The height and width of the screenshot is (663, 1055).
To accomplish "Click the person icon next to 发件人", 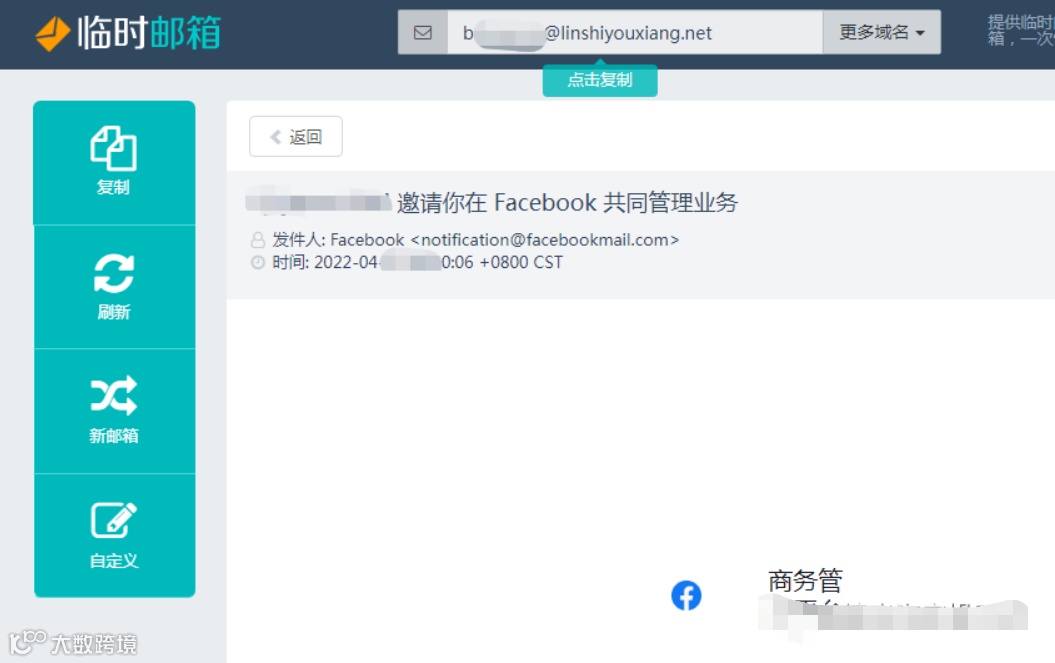I will pyautogui.click(x=258, y=240).
